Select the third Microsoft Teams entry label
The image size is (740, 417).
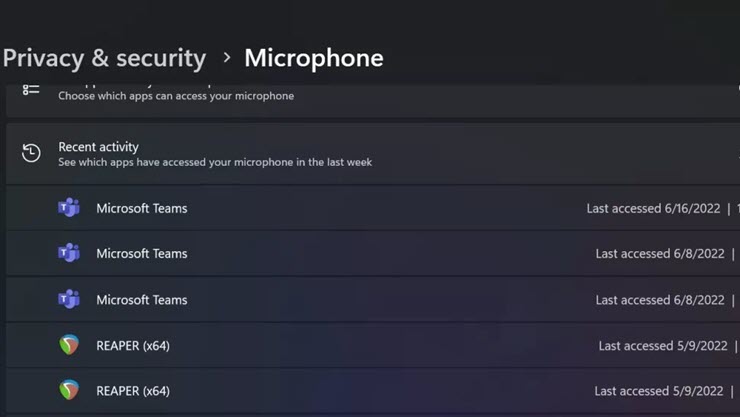click(141, 300)
